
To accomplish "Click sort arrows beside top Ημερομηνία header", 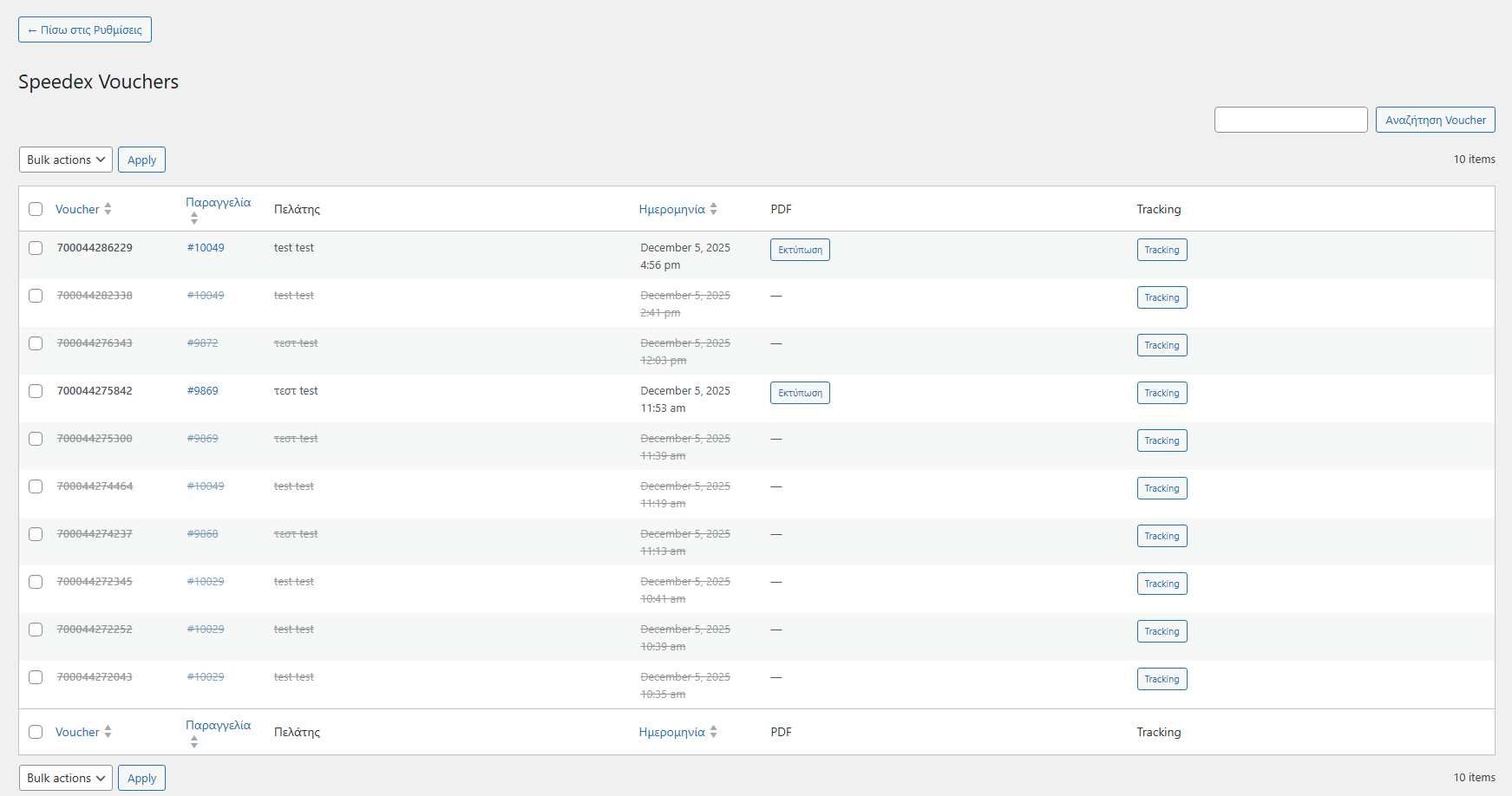I will point(713,209).
